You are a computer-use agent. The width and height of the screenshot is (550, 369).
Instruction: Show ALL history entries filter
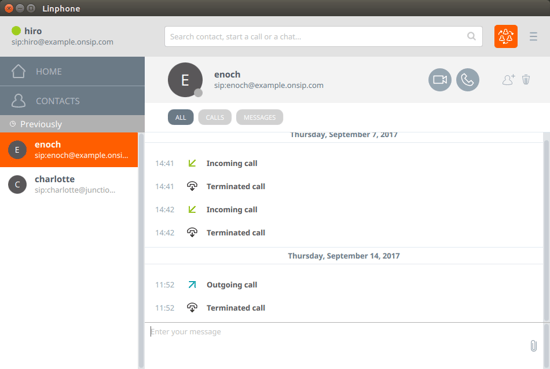181,117
